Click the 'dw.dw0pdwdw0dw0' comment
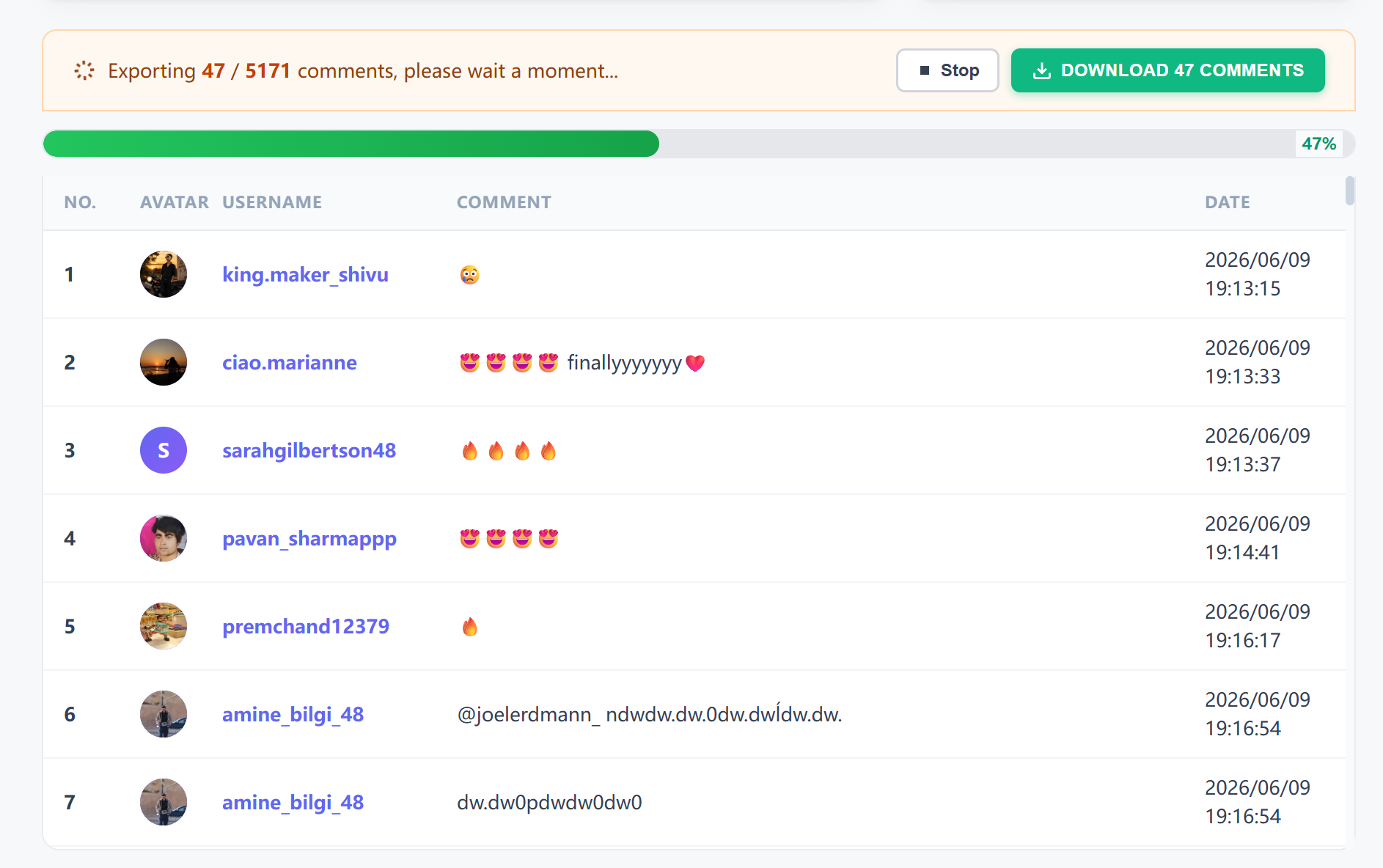This screenshot has height=868, width=1383. [x=549, y=802]
